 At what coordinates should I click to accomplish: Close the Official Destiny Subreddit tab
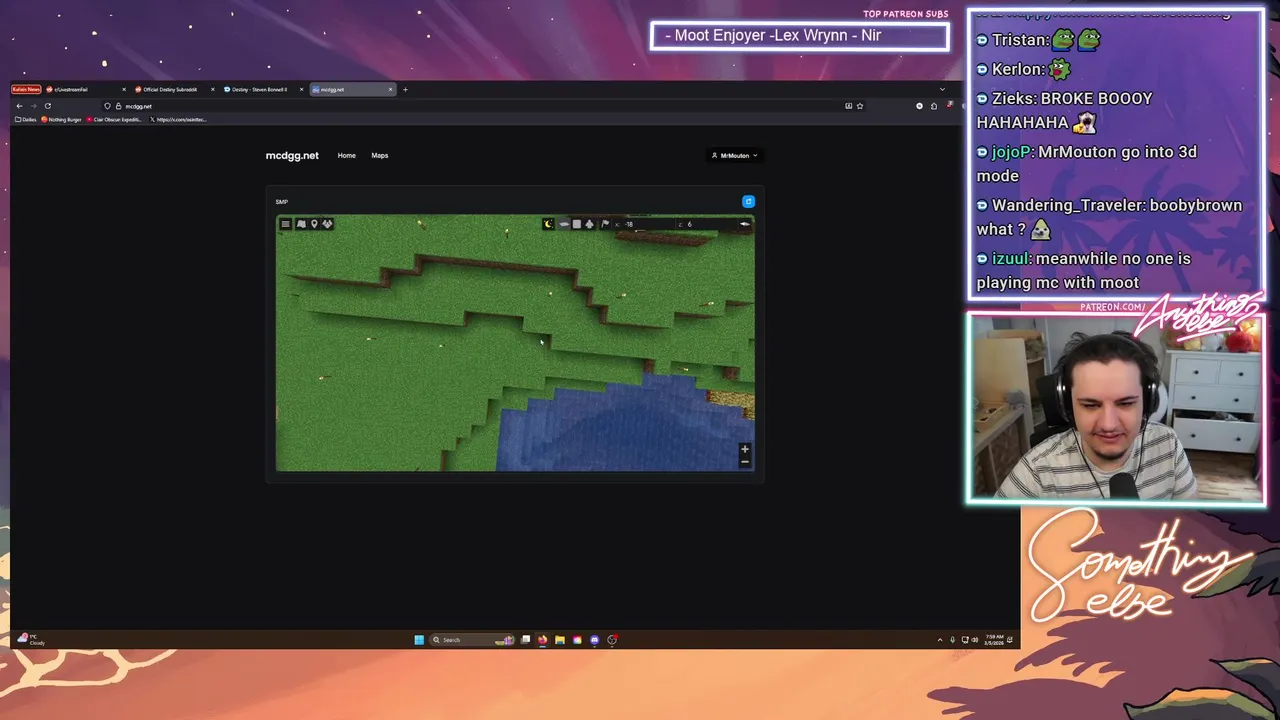click(212, 89)
